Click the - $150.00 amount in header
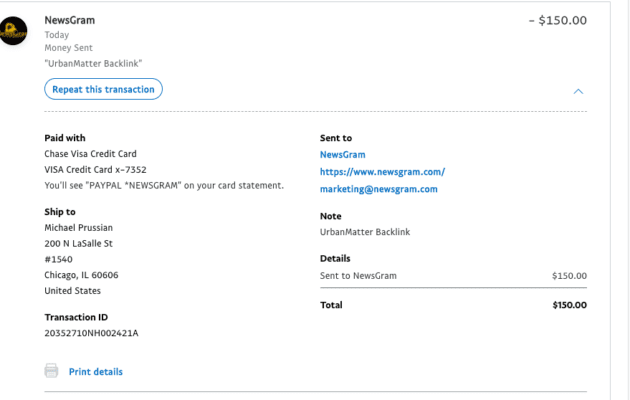 point(557,20)
